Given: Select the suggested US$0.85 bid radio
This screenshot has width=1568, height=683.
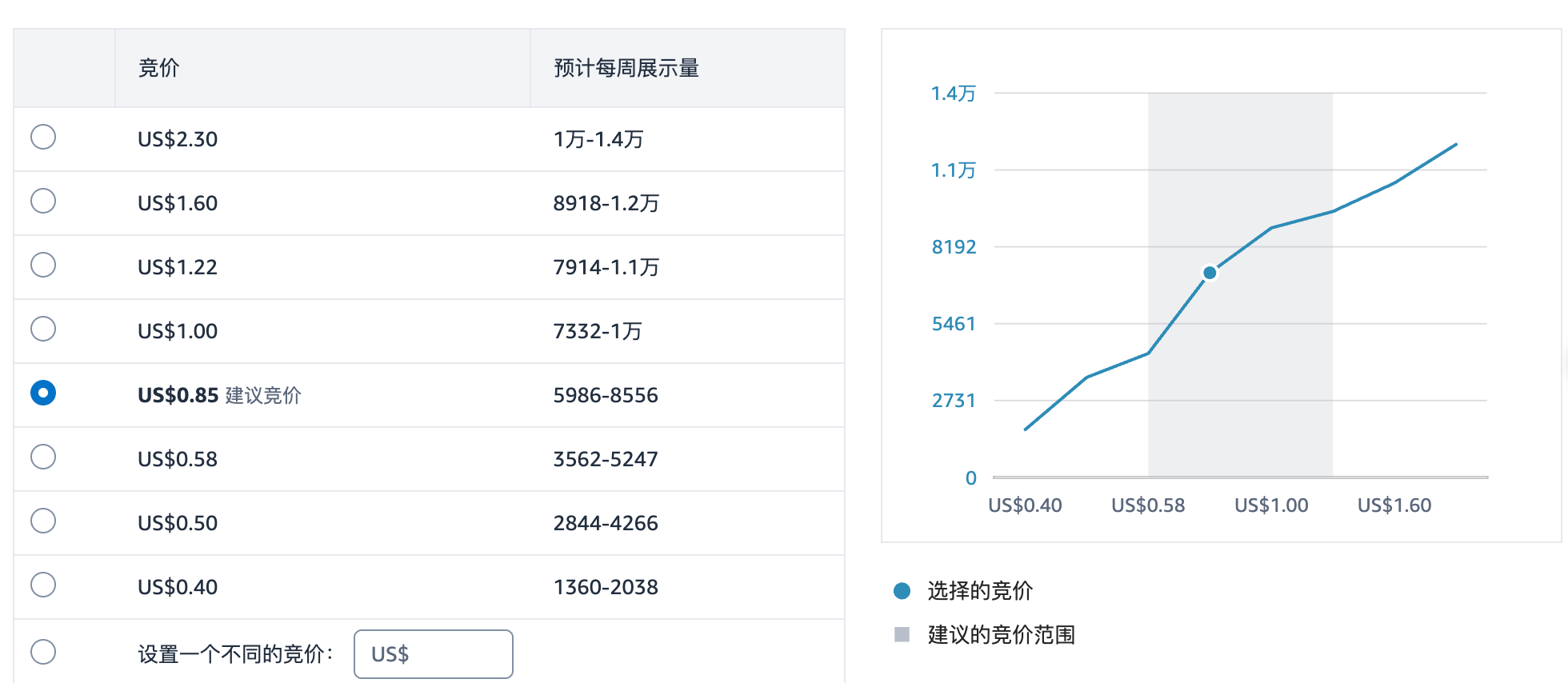Looking at the screenshot, I should point(43,393).
